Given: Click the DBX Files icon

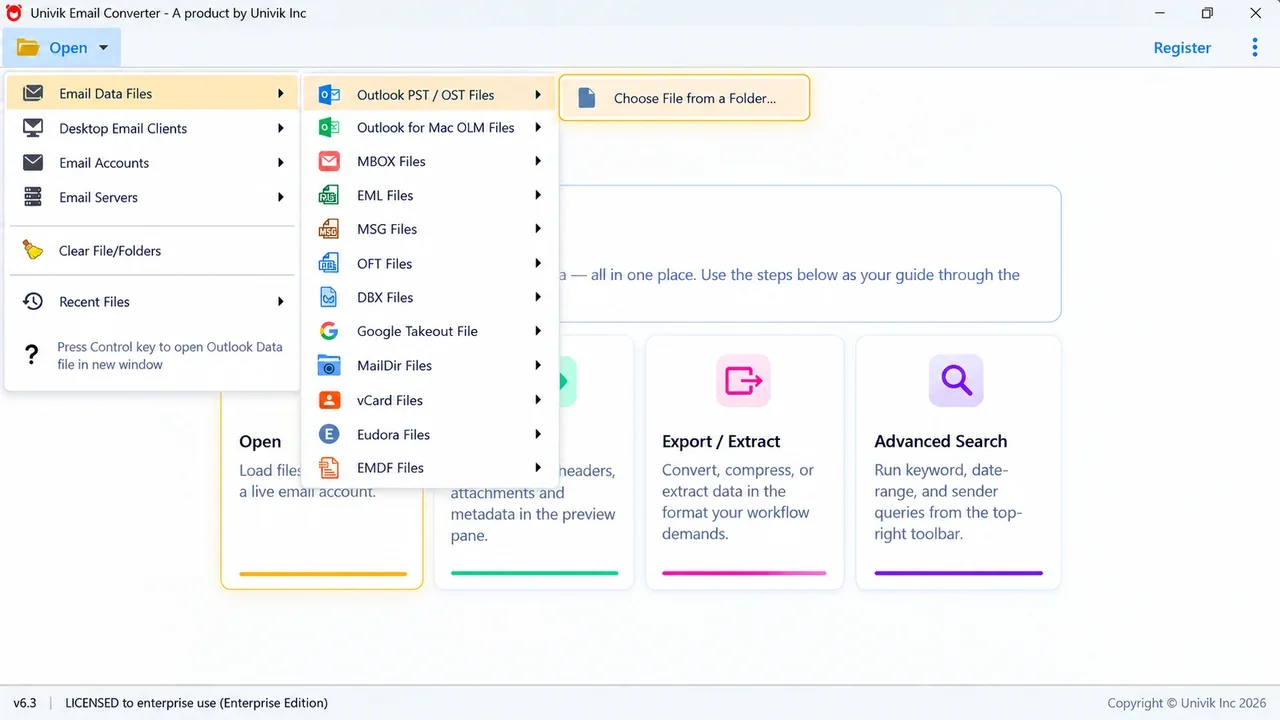Looking at the screenshot, I should click(x=328, y=297).
